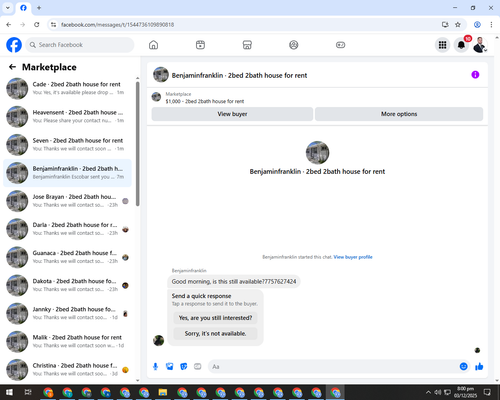Click More options button
Screen dimensions: 500x400
[399, 114]
